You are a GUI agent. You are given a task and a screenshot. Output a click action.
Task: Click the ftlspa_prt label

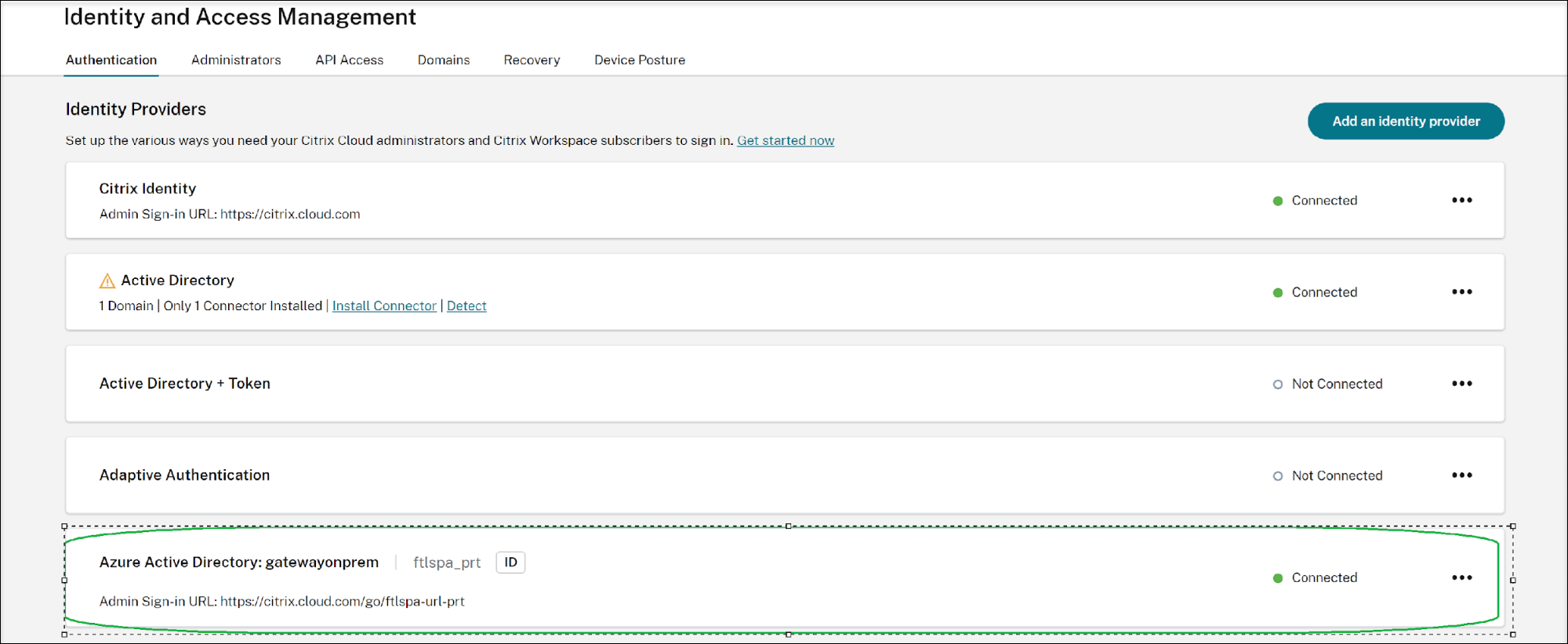click(447, 563)
